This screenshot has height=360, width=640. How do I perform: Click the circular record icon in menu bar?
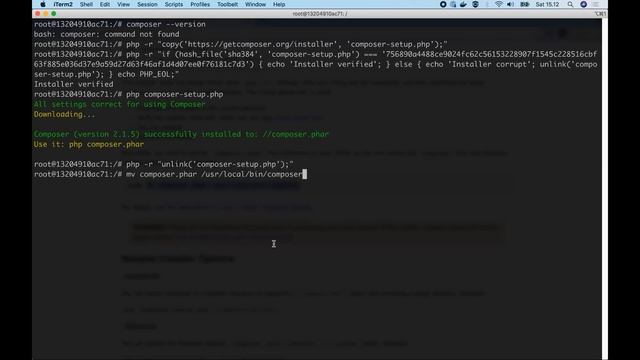coord(443,4)
